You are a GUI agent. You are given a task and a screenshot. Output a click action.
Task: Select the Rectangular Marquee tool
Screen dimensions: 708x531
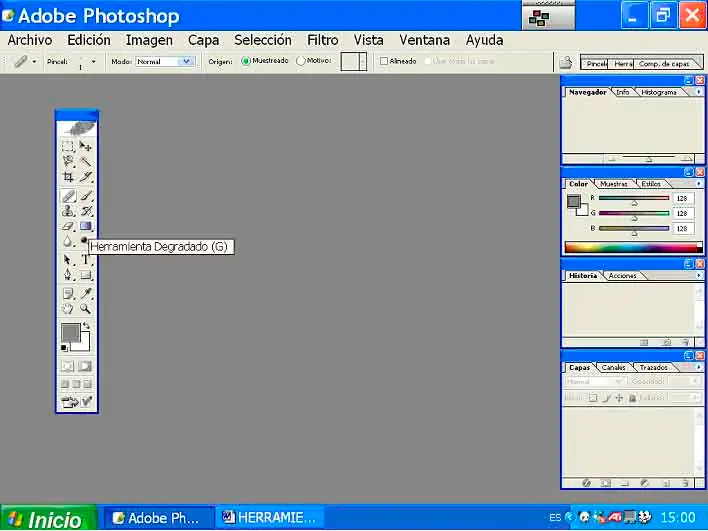68,146
